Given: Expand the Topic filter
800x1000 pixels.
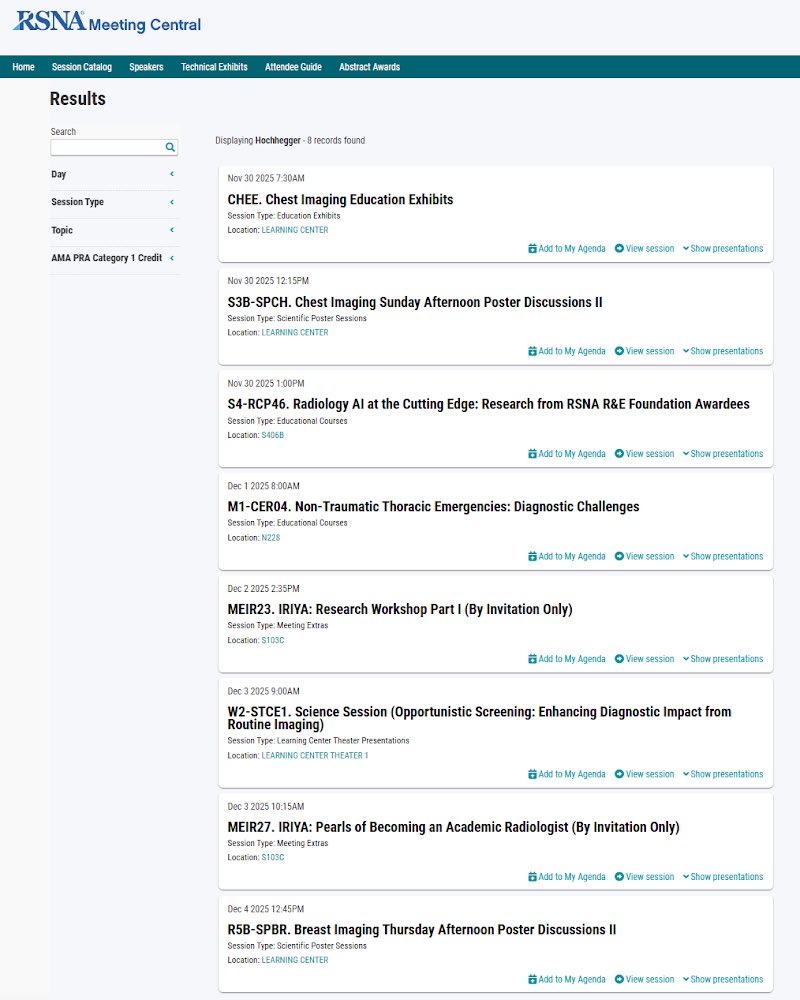Looking at the screenshot, I should pos(115,230).
